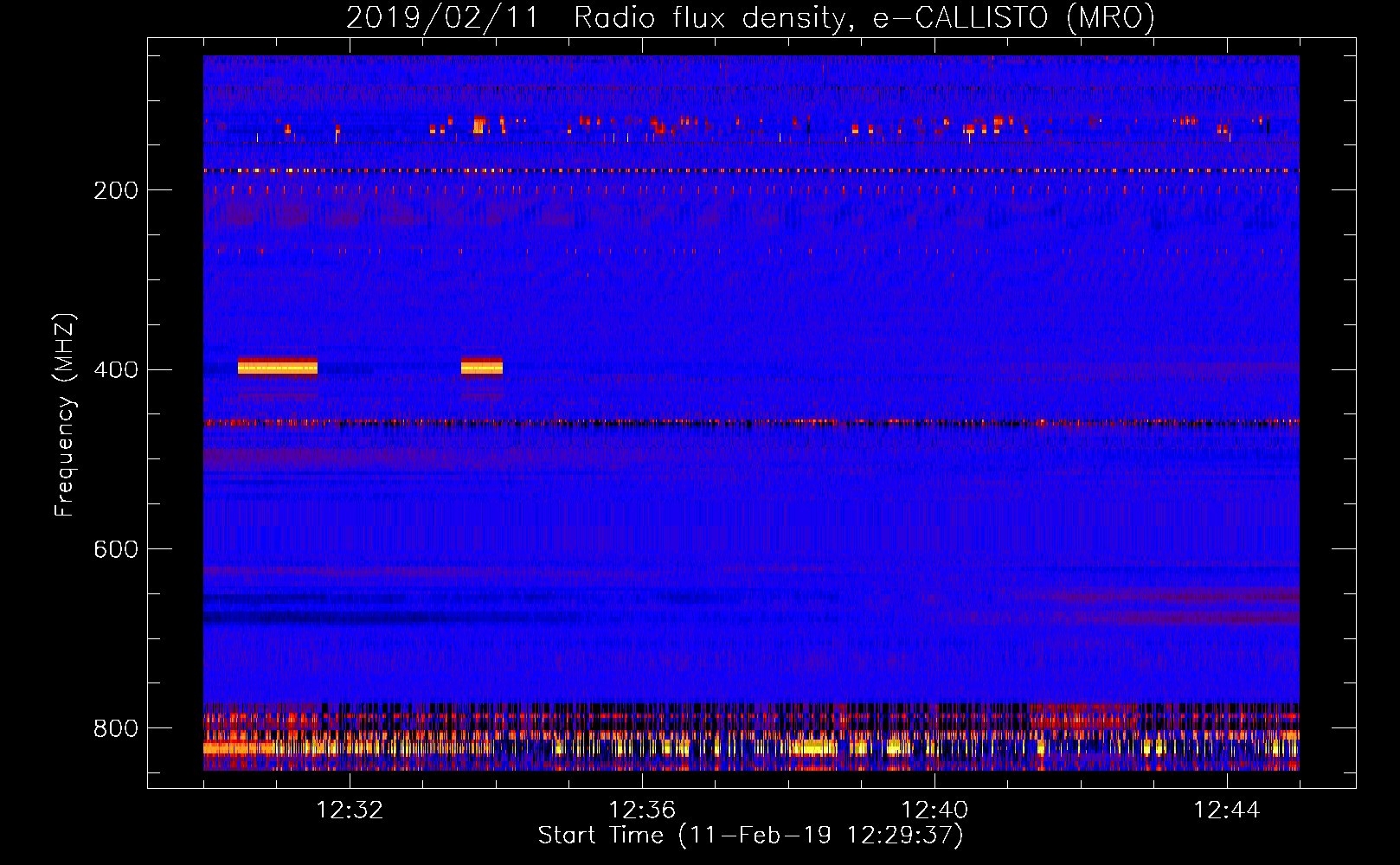Select the 200 MHz frequency tick label
Viewport: 1400px width, 865px height.
(x=116, y=190)
